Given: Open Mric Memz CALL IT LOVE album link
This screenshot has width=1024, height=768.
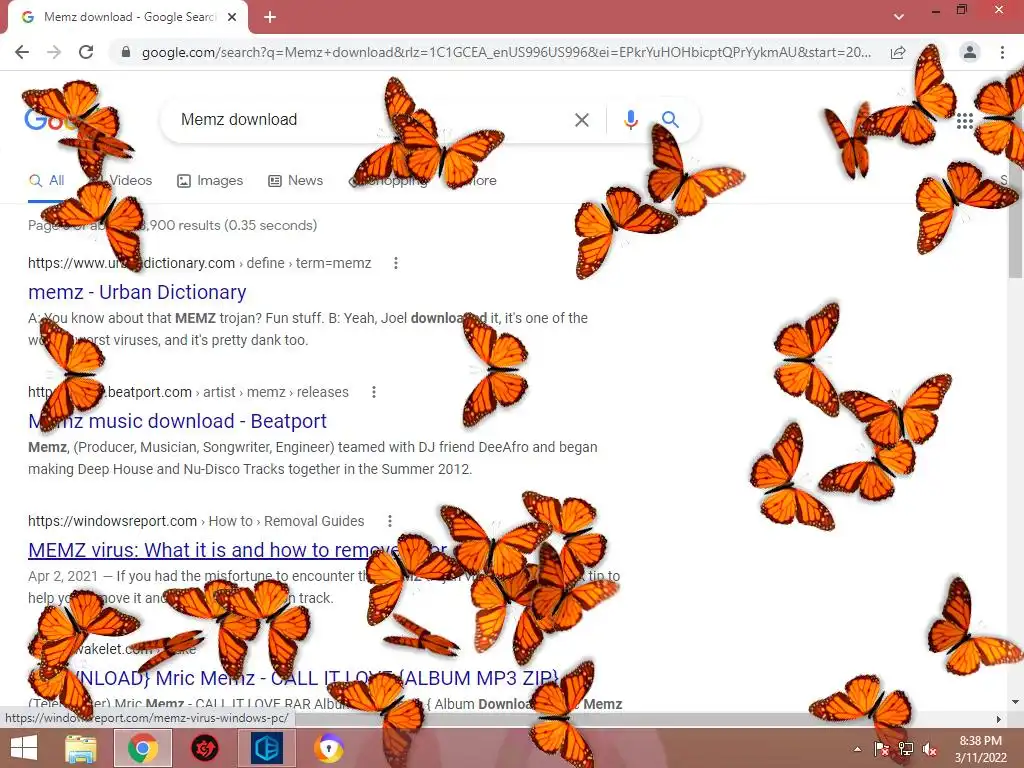Looking at the screenshot, I should point(293,678).
